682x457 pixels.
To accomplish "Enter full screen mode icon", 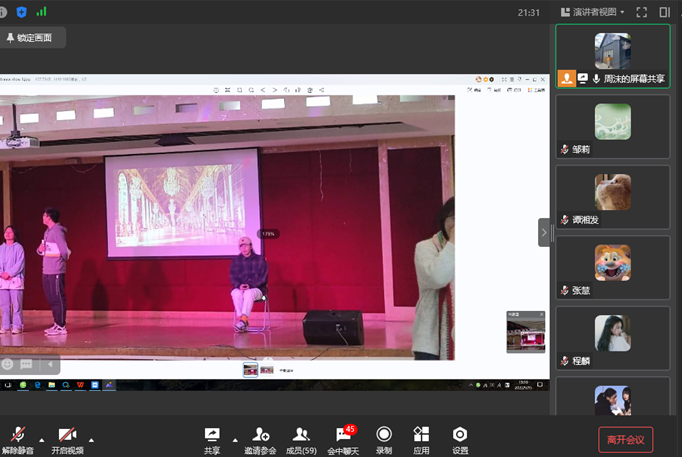I will point(642,12).
